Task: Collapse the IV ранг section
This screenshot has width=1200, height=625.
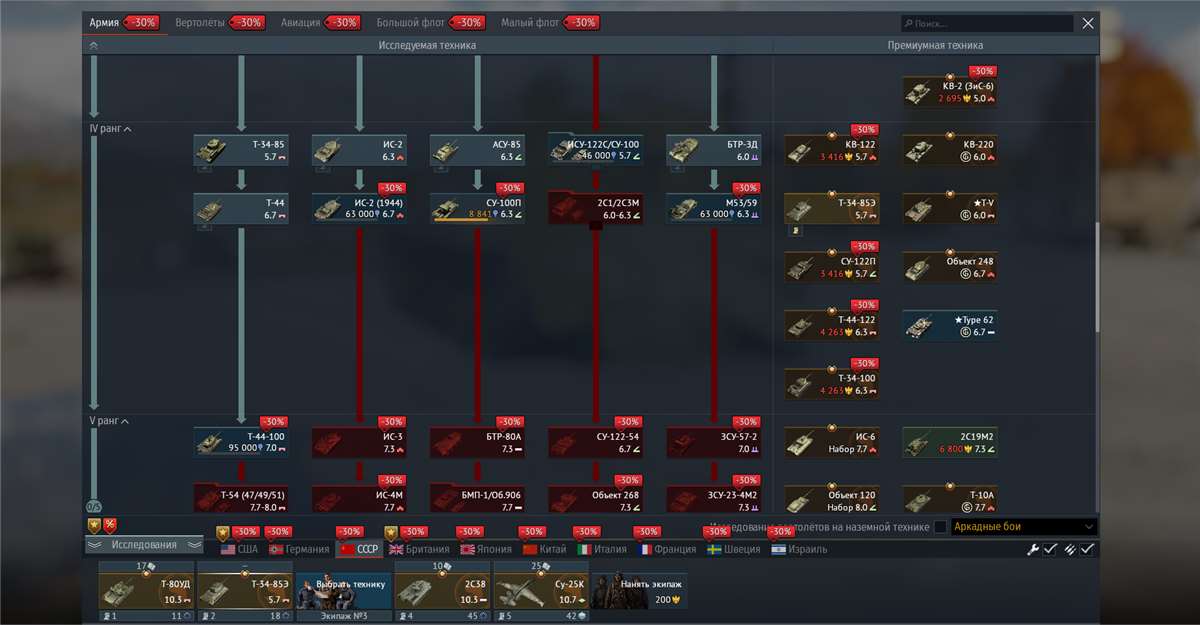Action: (110, 128)
